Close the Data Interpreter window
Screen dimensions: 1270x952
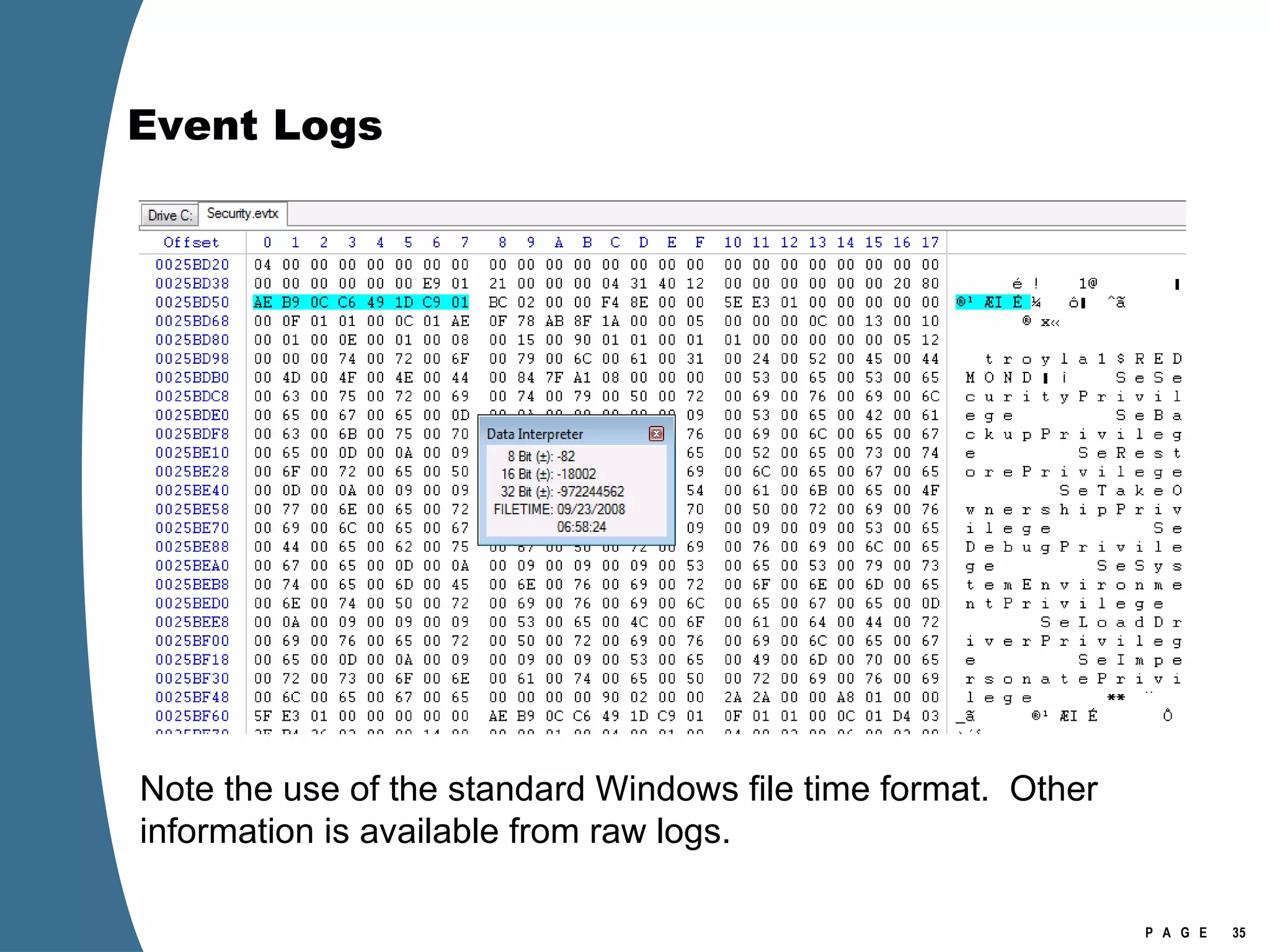[656, 434]
